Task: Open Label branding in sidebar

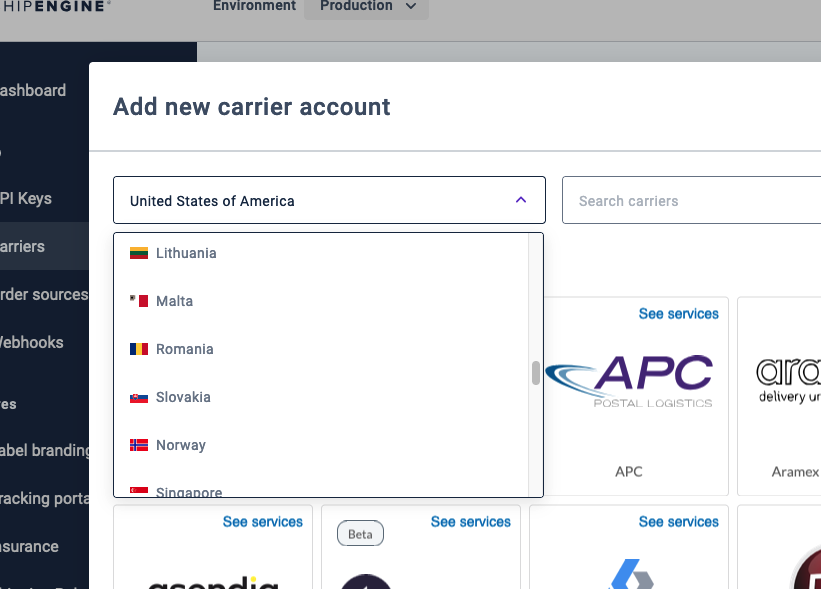Action: point(45,450)
